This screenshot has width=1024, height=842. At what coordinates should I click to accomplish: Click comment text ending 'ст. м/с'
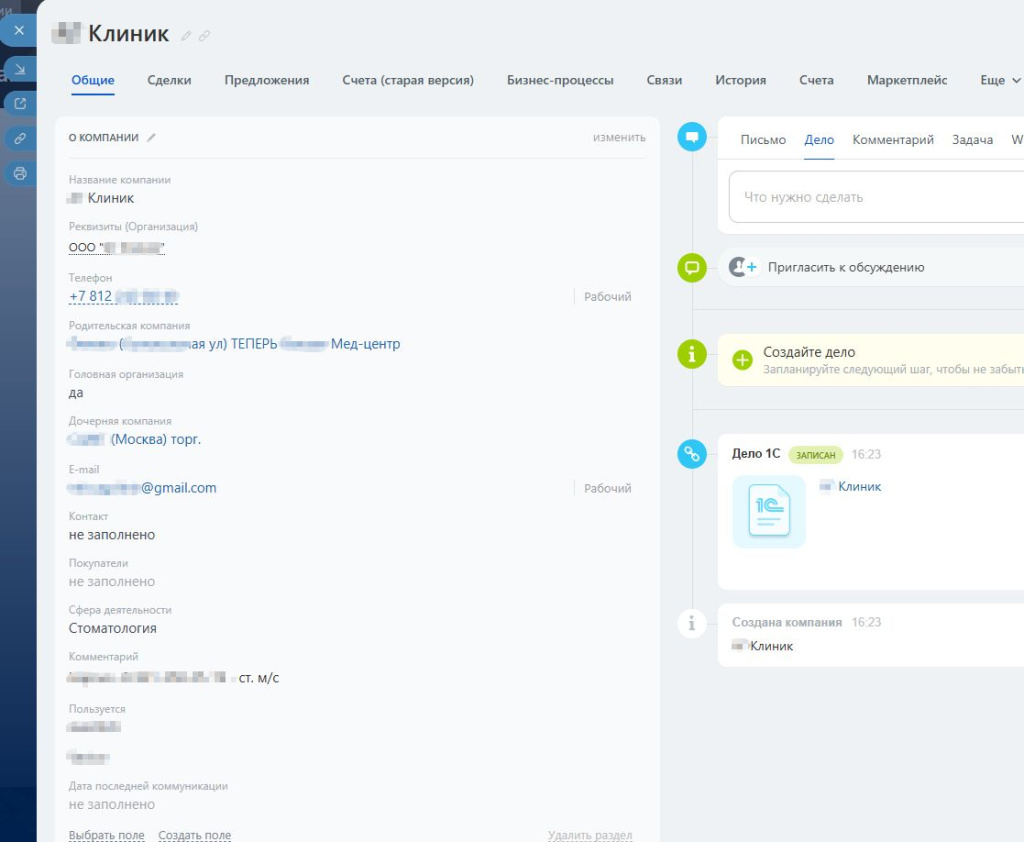pos(173,678)
